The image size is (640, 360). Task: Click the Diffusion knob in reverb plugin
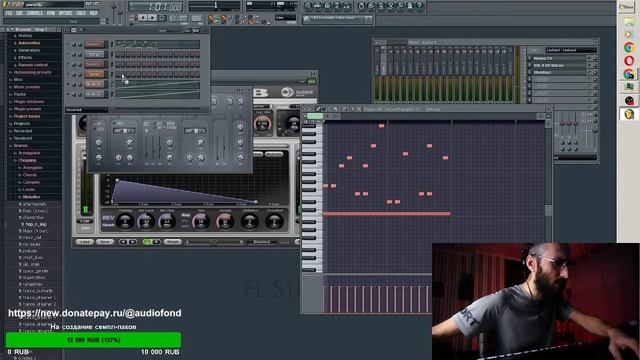click(x=250, y=221)
